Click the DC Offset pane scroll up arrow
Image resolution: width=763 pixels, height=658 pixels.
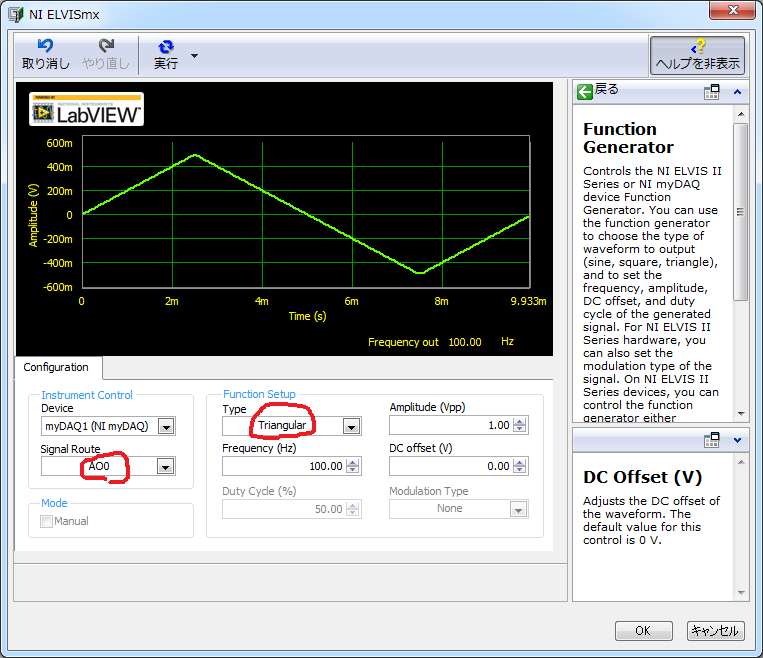[741, 462]
